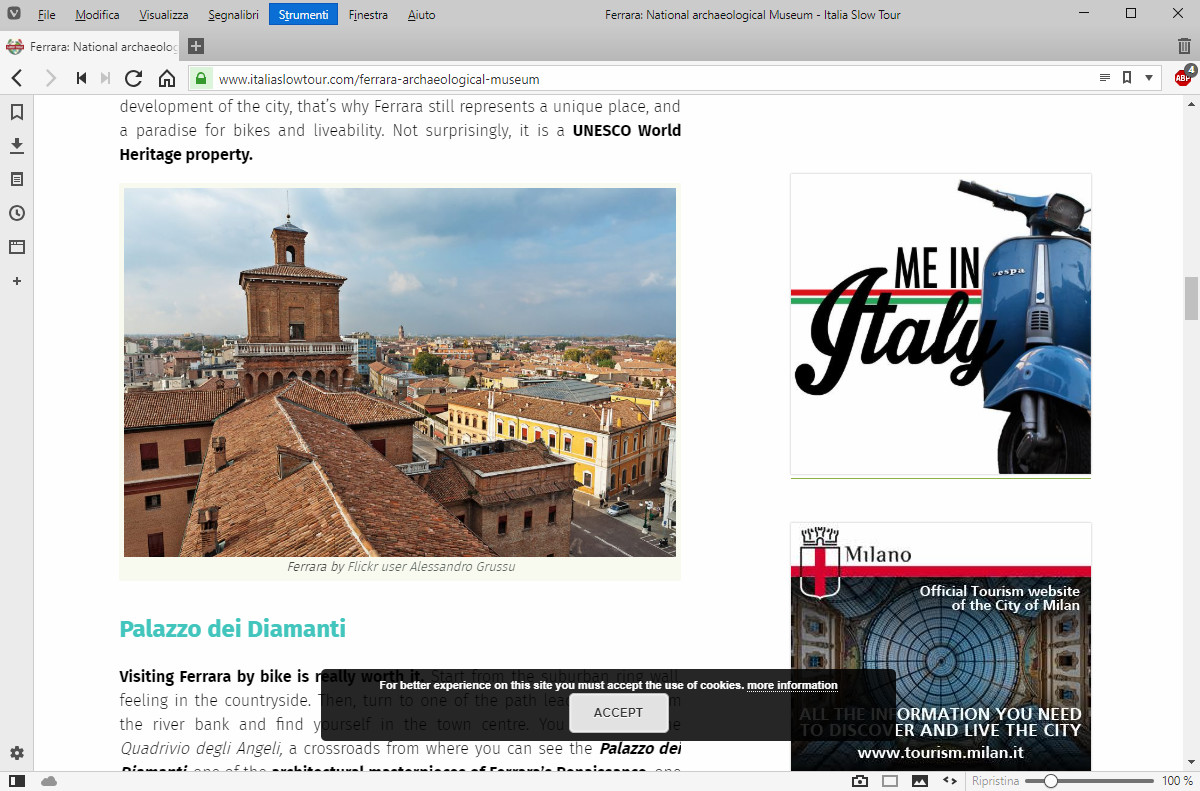Open the File menu
The width and height of the screenshot is (1200, 791).
46,15
